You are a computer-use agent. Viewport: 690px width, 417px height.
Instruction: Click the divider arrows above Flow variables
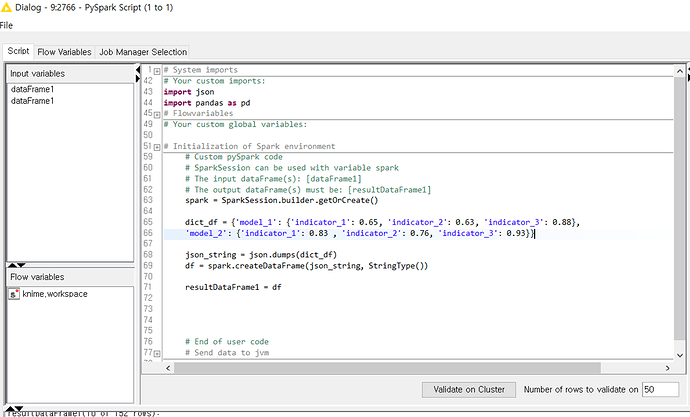coord(16,265)
